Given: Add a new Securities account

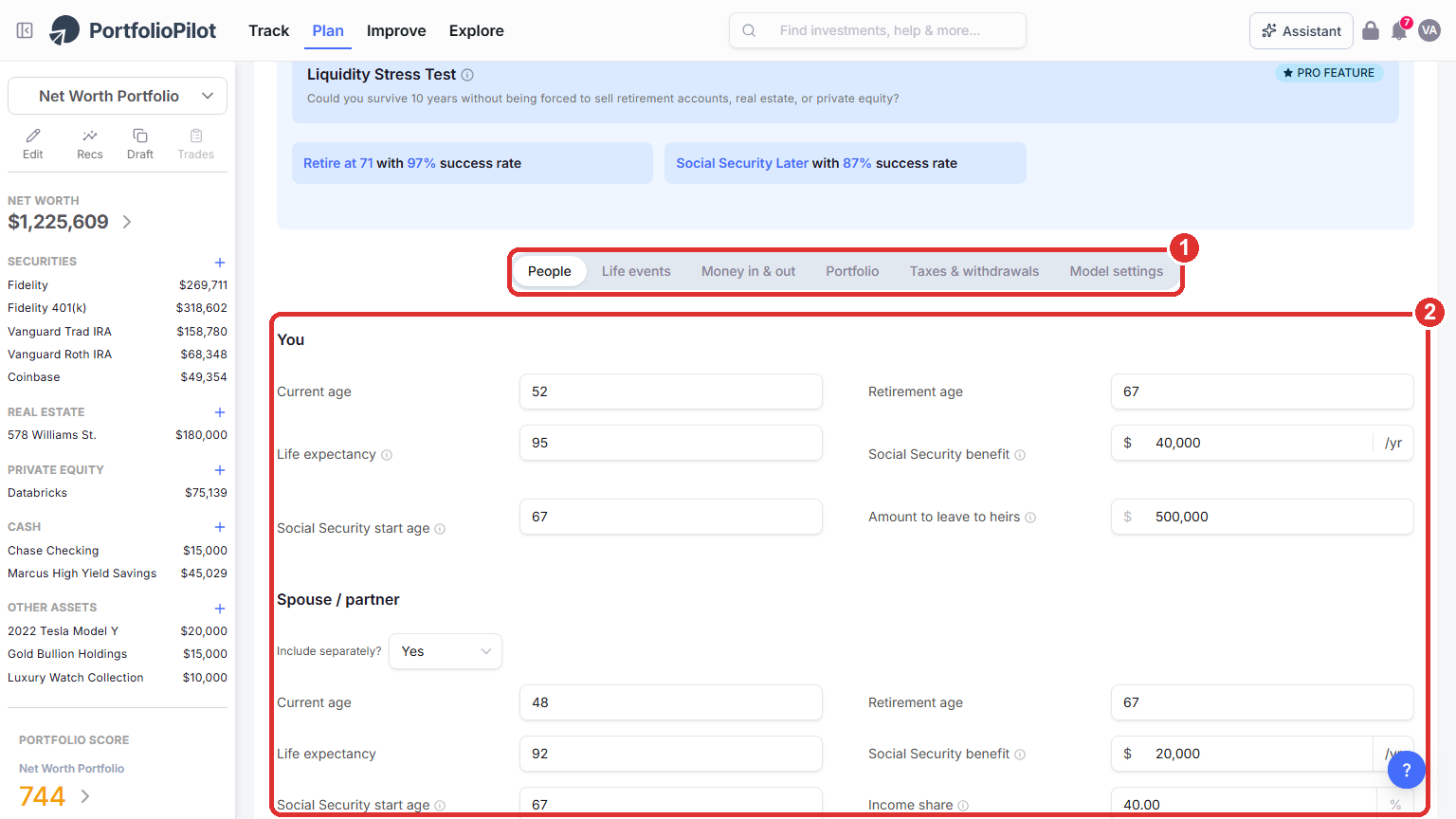Looking at the screenshot, I should 220,263.
